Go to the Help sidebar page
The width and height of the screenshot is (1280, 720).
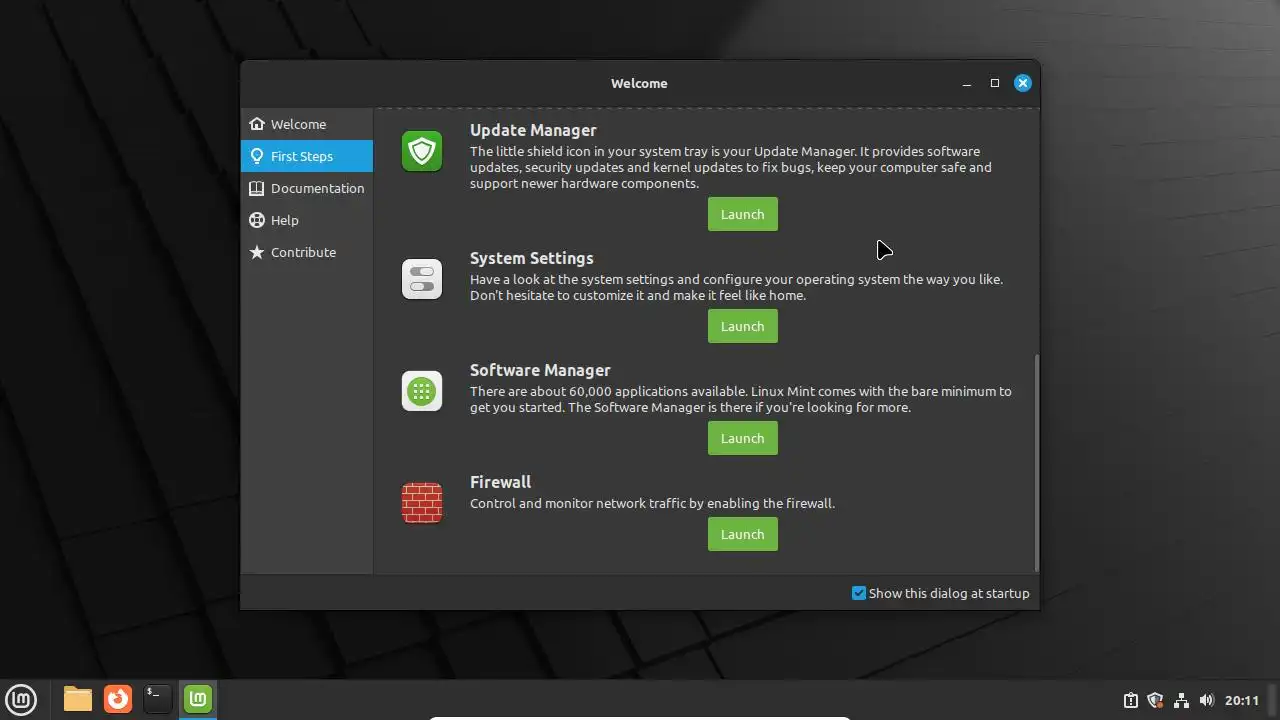pos(307,220)
